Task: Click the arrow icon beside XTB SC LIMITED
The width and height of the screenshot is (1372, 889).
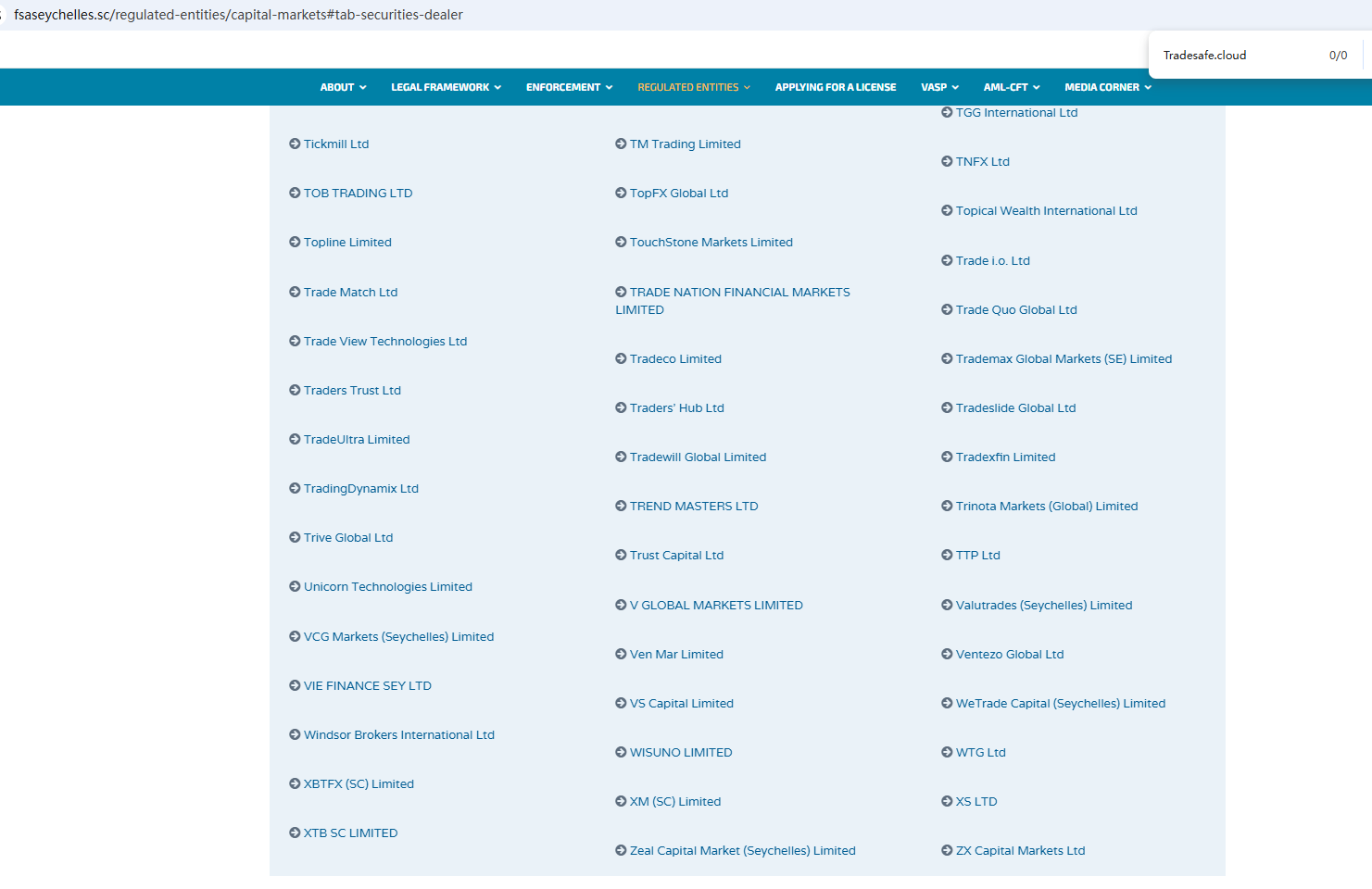Action: pos(295,833)
